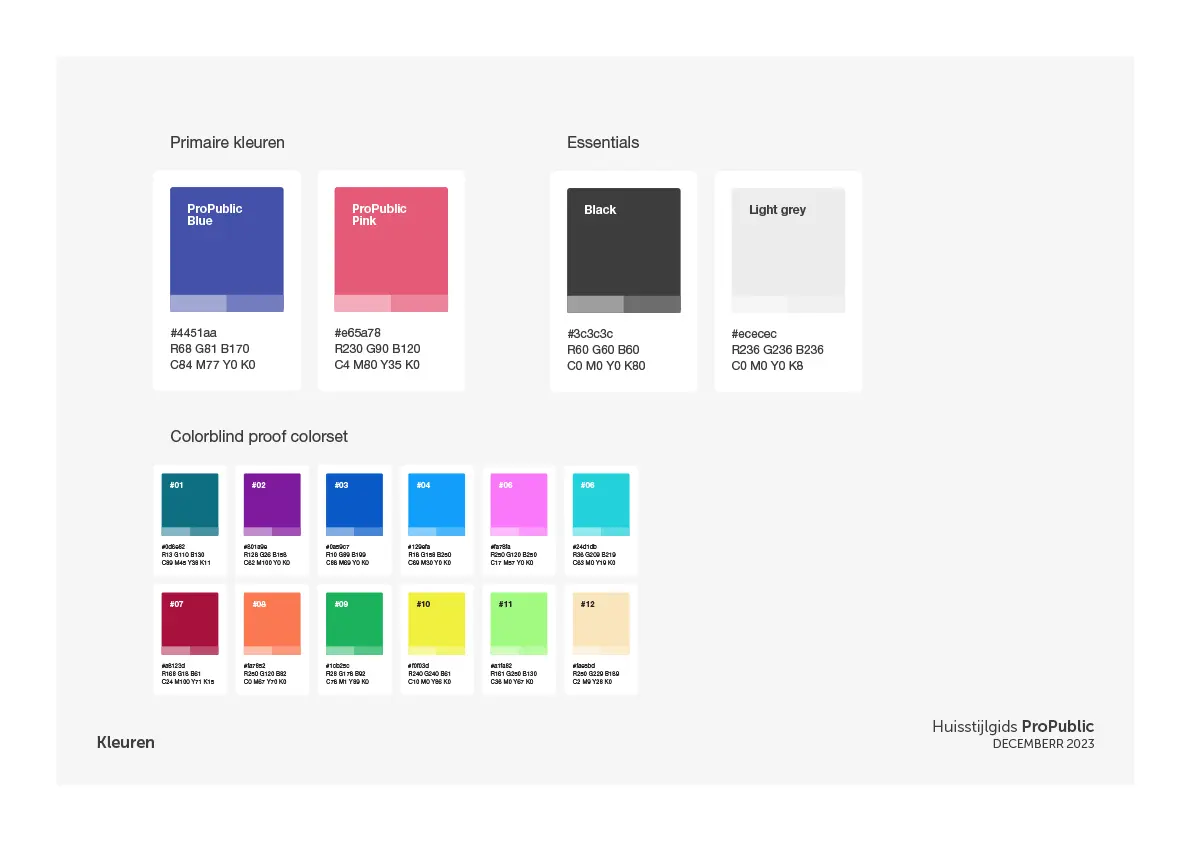Choose swatch #11 light green
The image size is (1191, 842).
[519, 623]
